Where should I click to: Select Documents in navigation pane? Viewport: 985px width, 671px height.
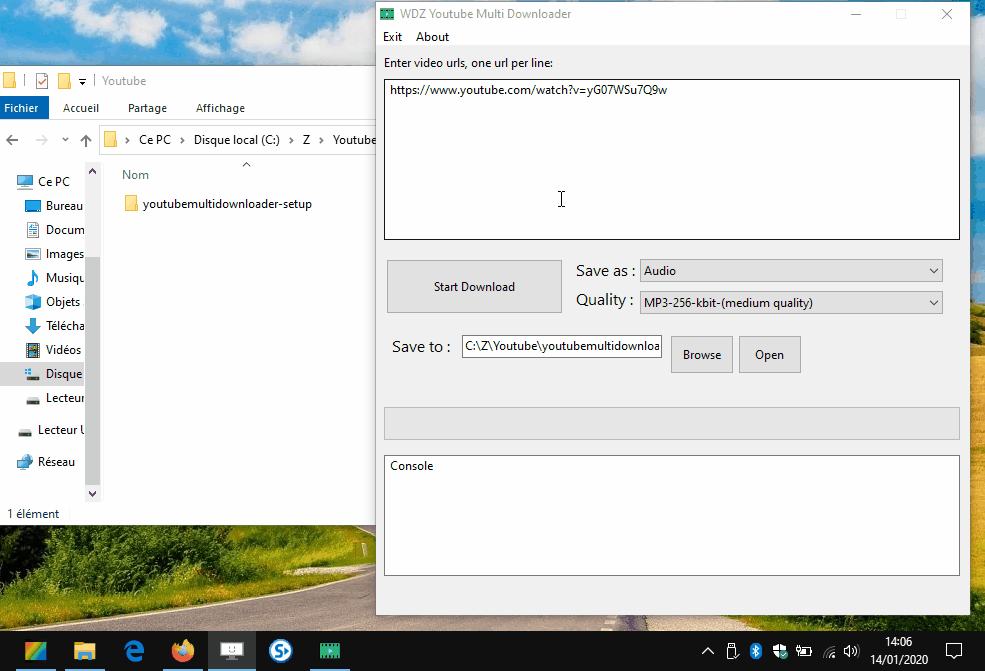pyautogui.click(x=53, y=230)
